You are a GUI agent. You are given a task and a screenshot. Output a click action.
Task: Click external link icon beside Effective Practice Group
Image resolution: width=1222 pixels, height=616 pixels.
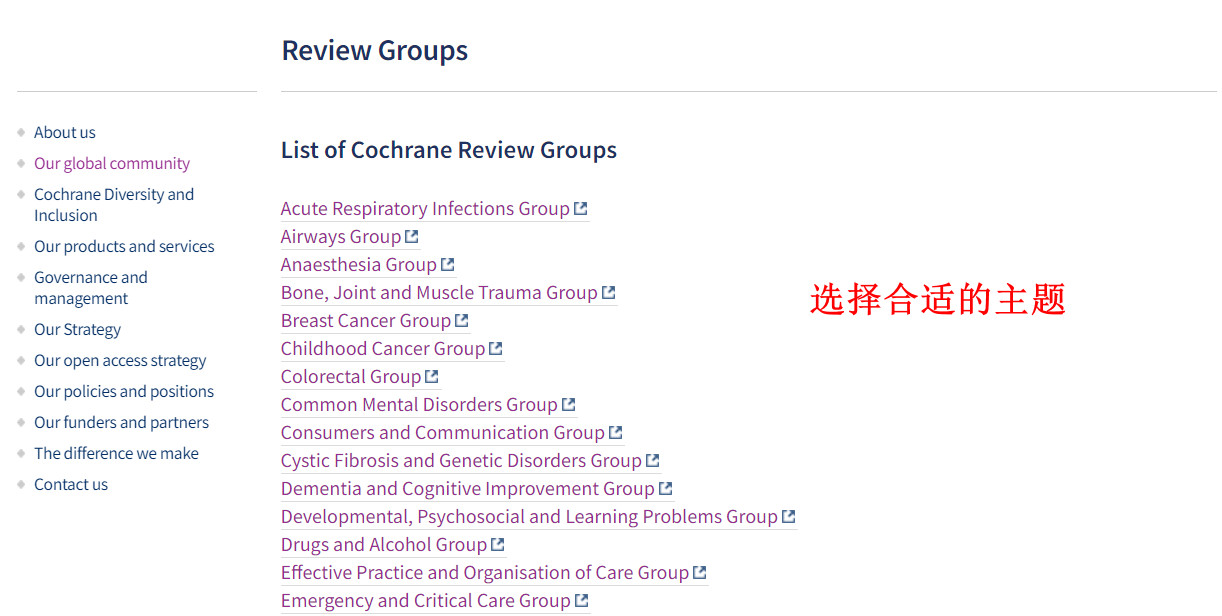click(x=700, y=573)
